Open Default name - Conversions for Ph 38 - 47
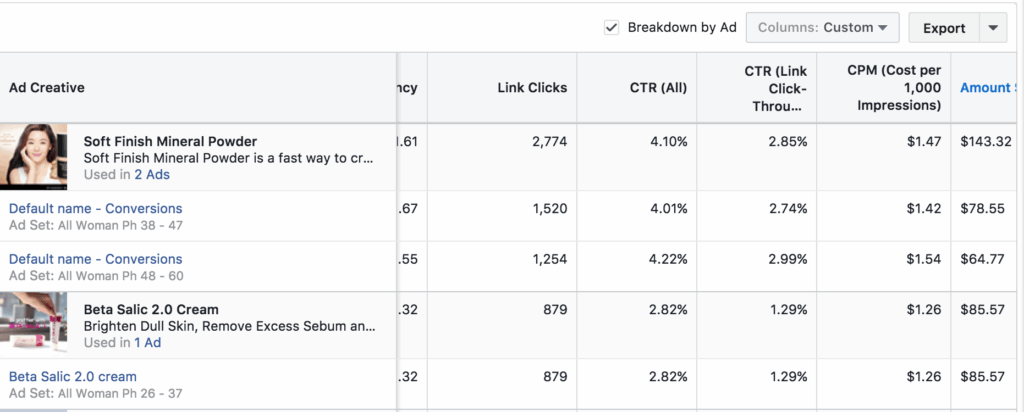This screenshot has height=412, width=1024. pos(96,208)
